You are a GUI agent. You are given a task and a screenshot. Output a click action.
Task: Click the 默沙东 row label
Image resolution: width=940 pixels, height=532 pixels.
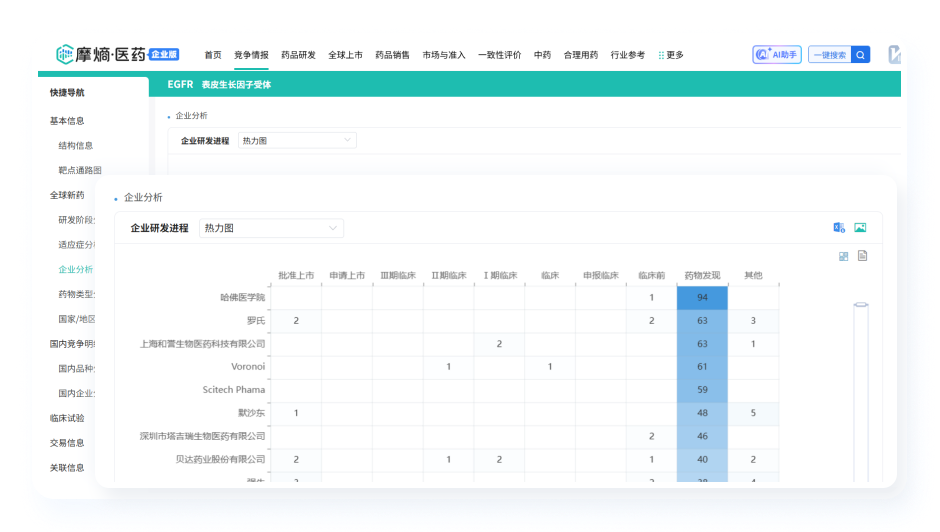[x=251, y=413]
